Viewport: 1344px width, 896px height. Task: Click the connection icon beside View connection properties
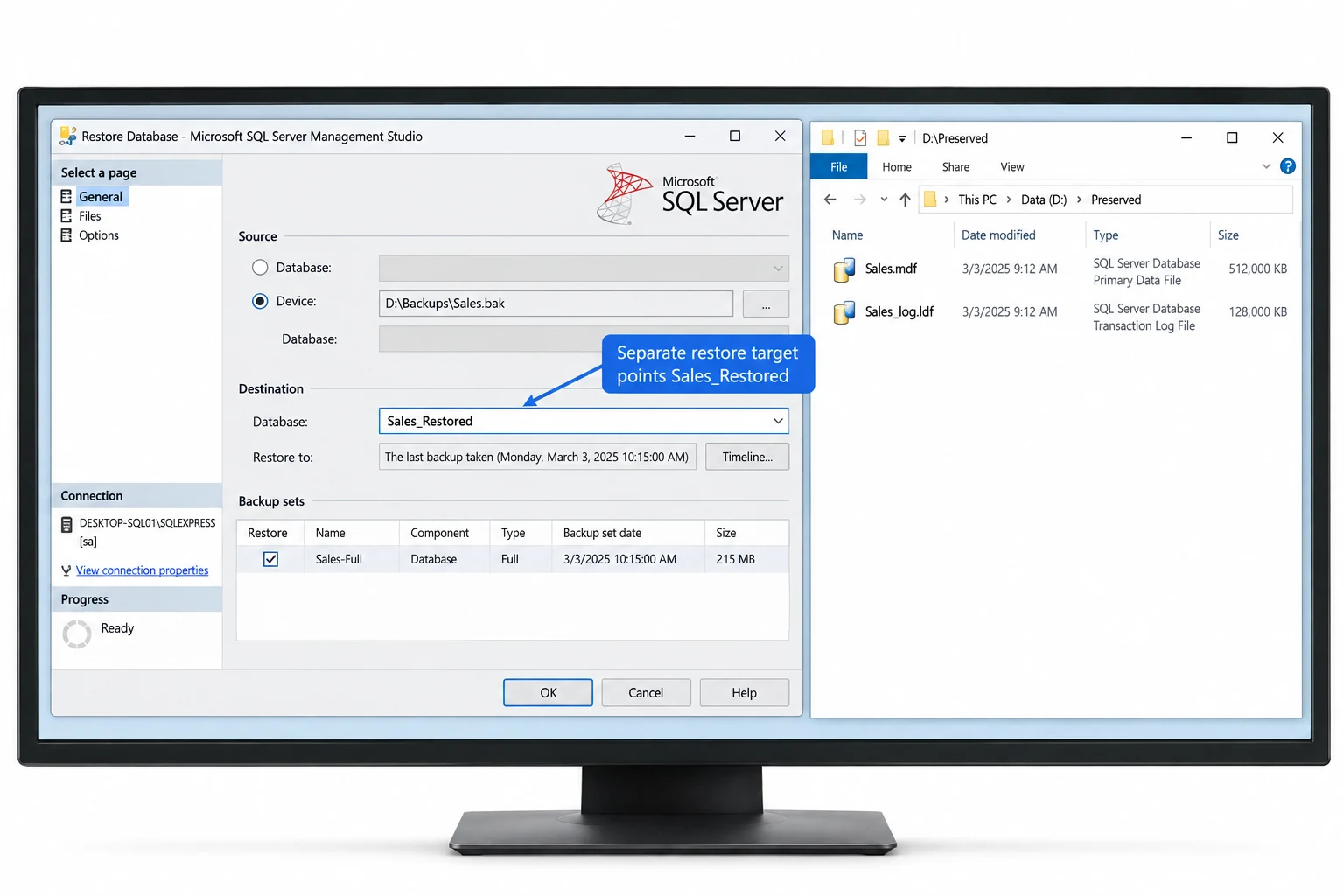[x=66, y=570]
